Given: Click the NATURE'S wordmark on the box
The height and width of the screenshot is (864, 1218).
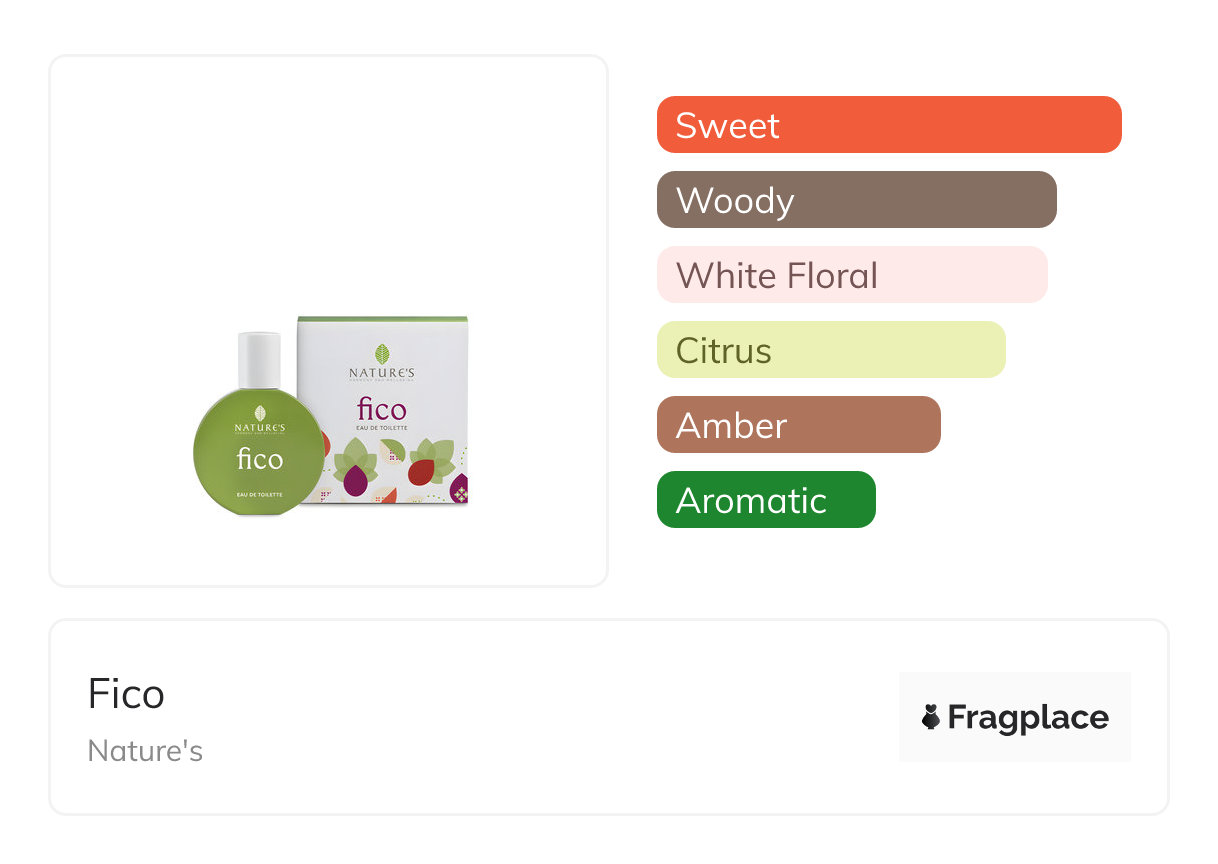Looking at the screenshot, I should [x=382, y=374].
